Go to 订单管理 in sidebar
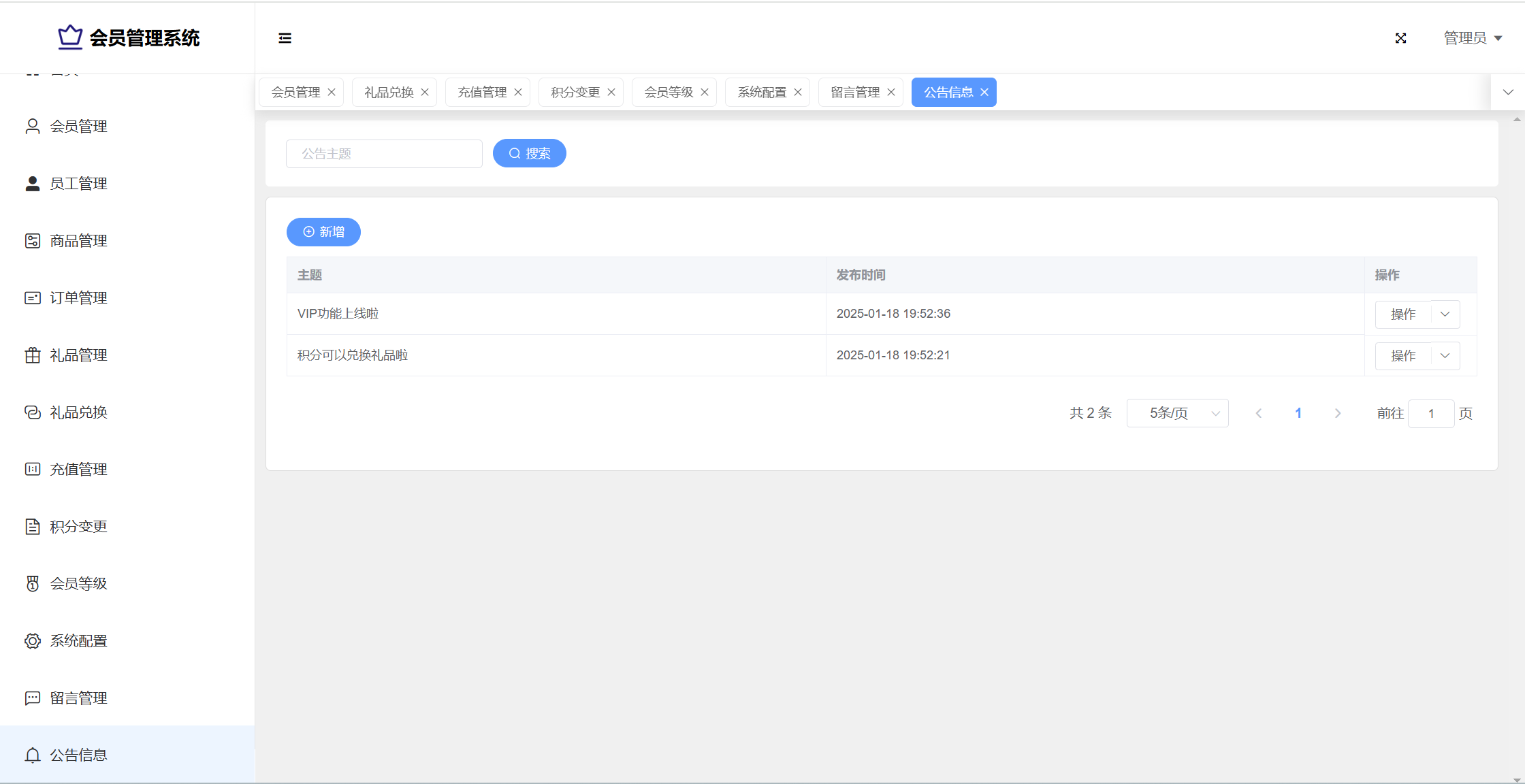The height and width of the screenshot is (784, 1525). tap(78, 298)
